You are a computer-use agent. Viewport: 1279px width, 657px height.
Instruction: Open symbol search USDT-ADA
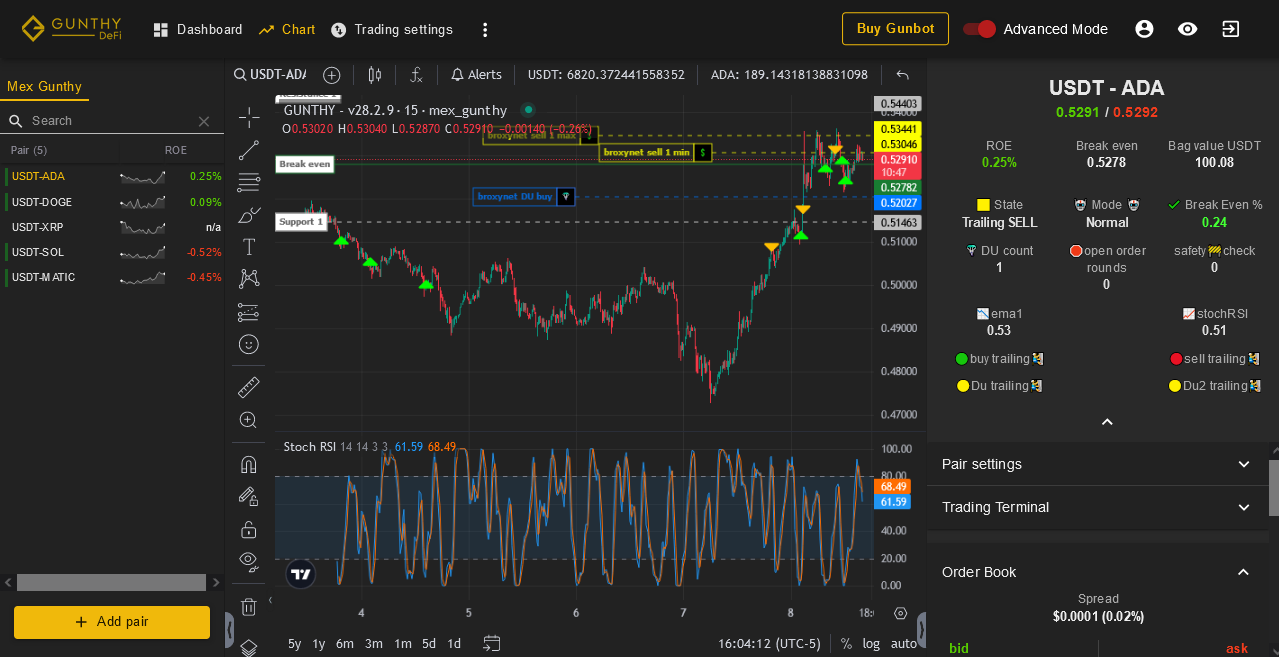(270, 75)
